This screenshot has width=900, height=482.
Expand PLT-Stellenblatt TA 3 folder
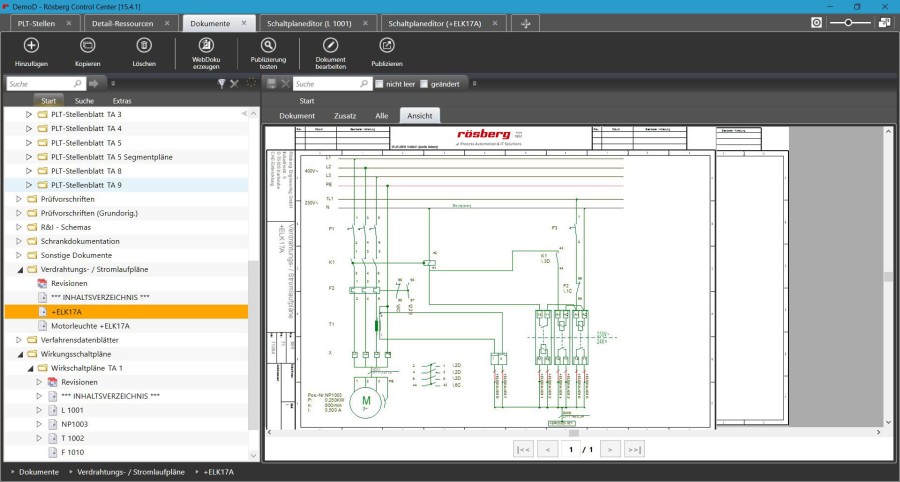[29, 114]
